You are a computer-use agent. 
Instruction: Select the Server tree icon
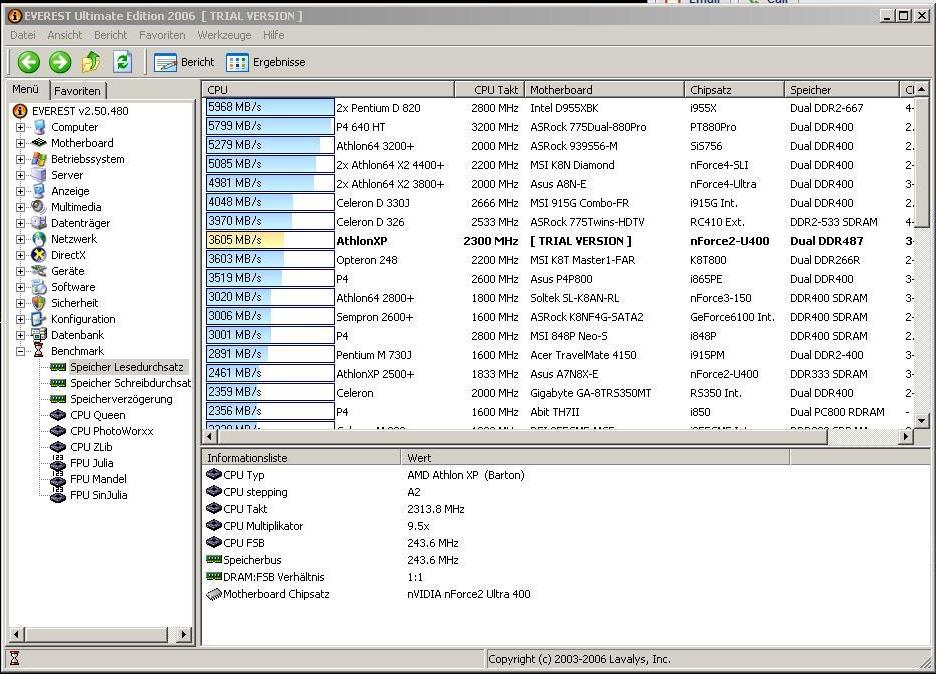coord(39,175)
